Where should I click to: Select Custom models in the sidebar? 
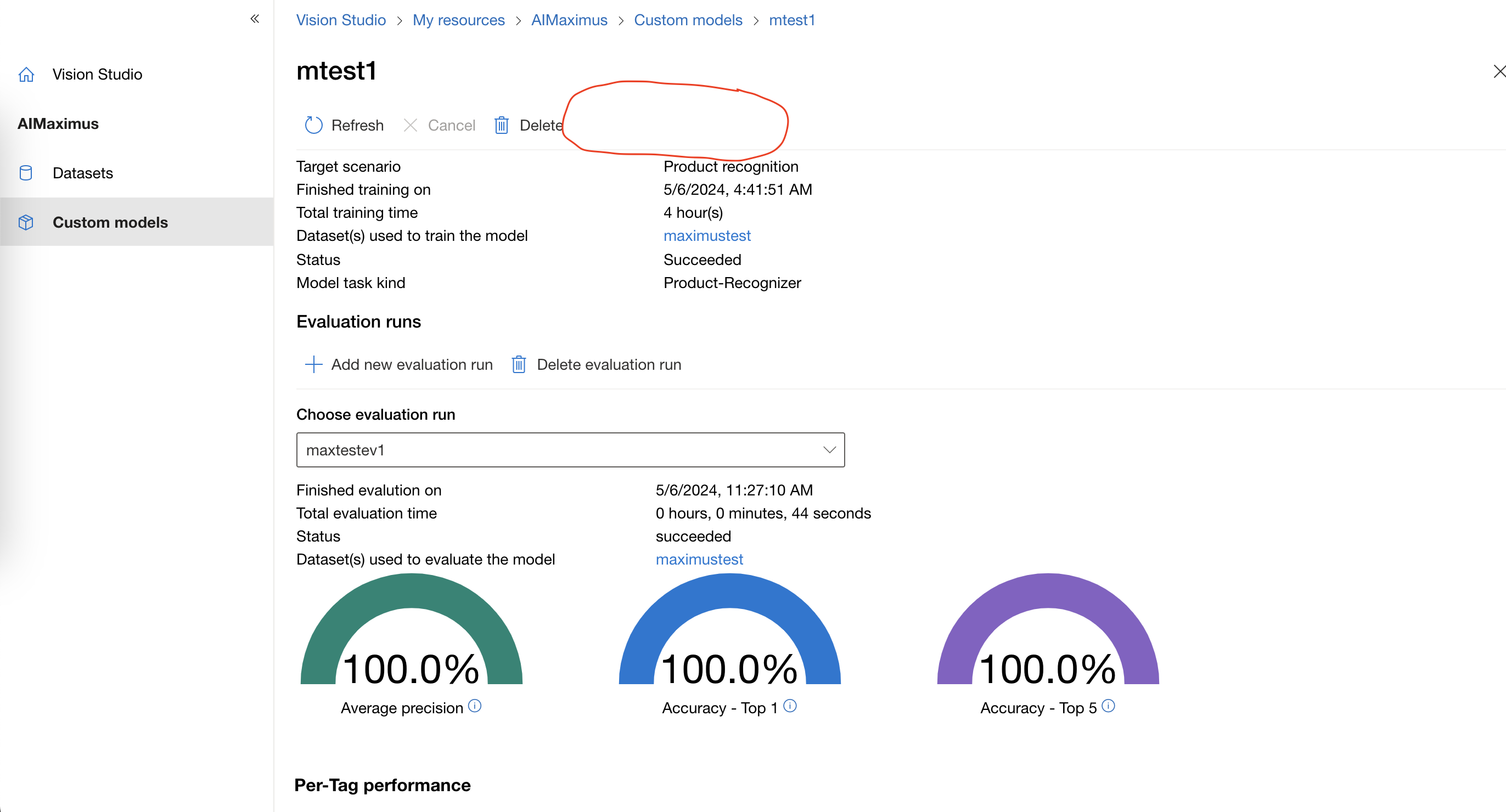[x=110, y=223]
